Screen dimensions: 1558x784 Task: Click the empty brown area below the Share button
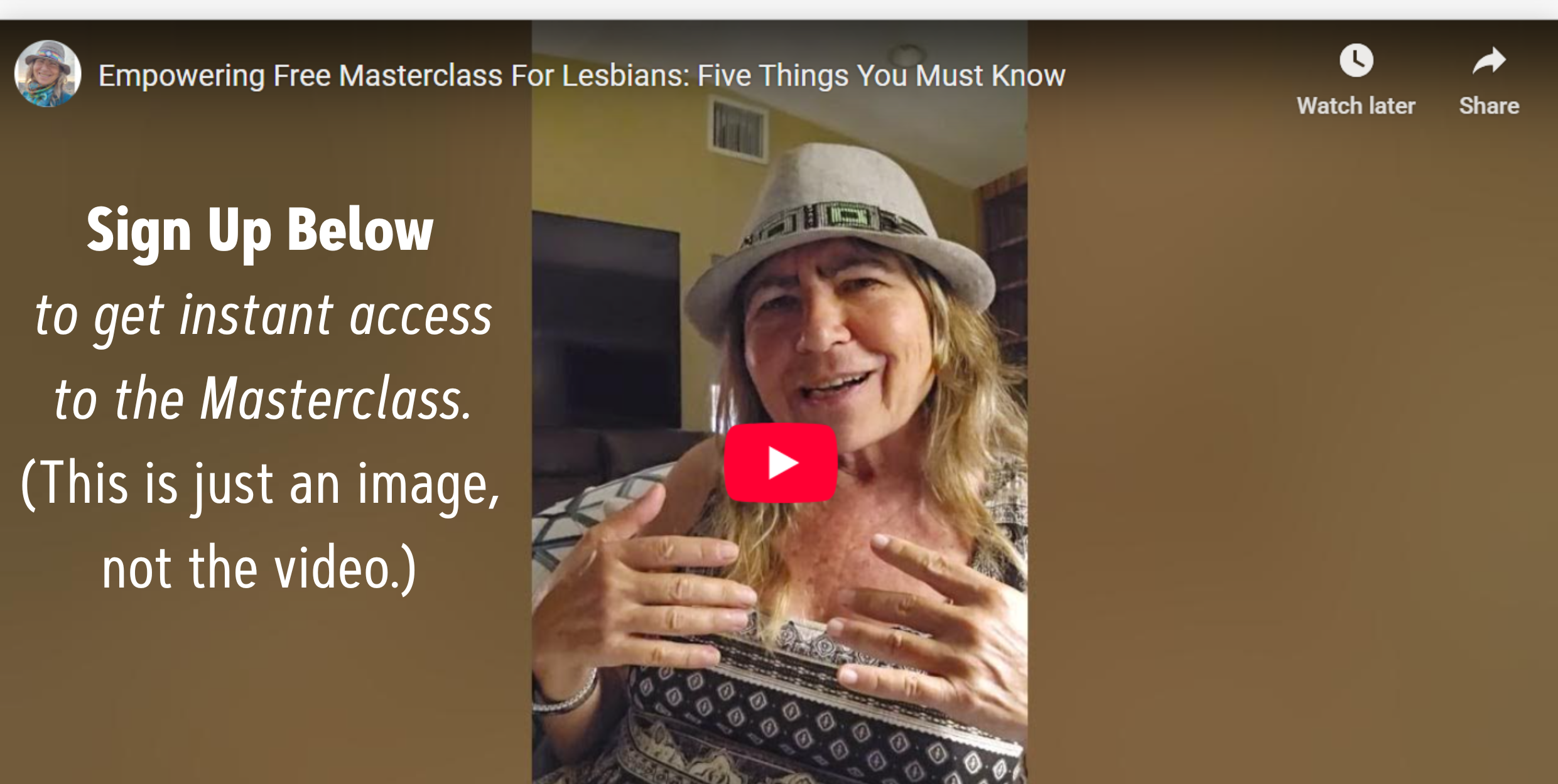[x=1294, y=439]
